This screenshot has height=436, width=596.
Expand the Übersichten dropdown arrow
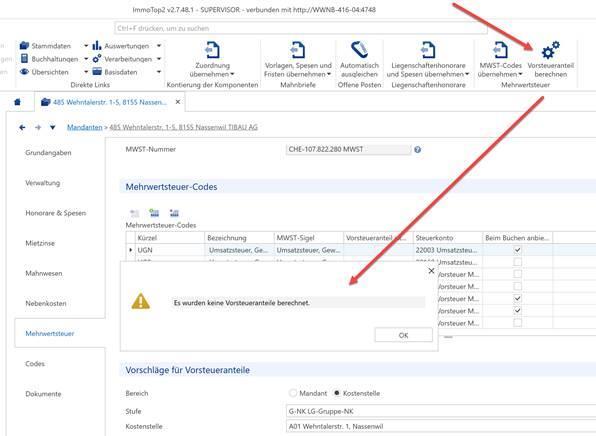click(86, 72)
